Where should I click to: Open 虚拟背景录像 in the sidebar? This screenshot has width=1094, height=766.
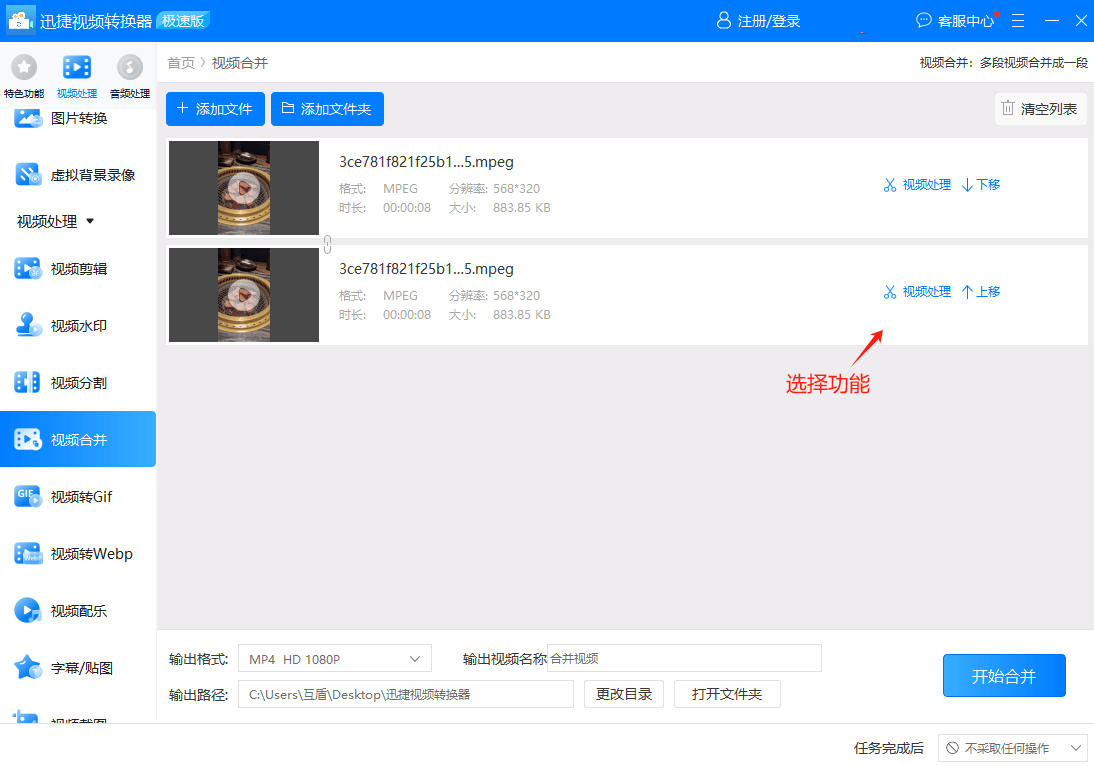point(78,175)
